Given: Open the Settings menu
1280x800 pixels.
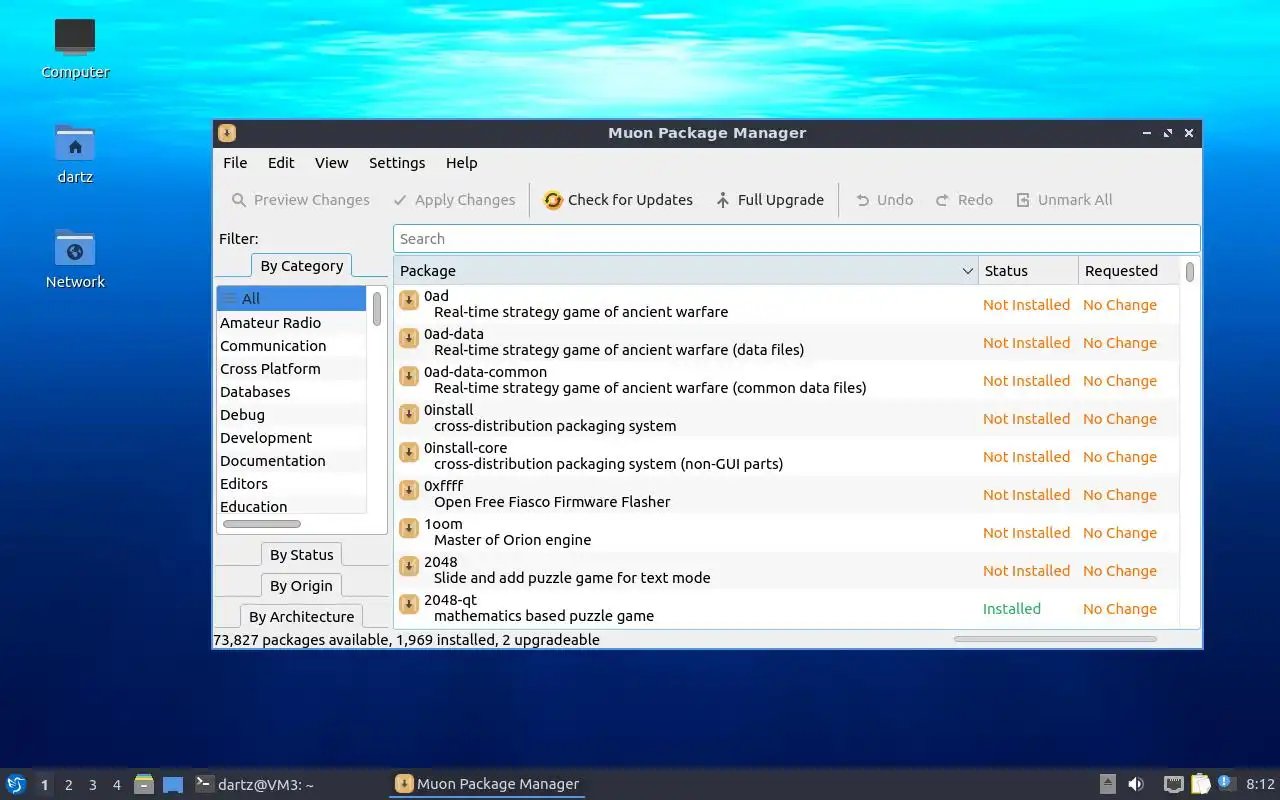Looking at the screenshot, I should click(x=397, y=163).
